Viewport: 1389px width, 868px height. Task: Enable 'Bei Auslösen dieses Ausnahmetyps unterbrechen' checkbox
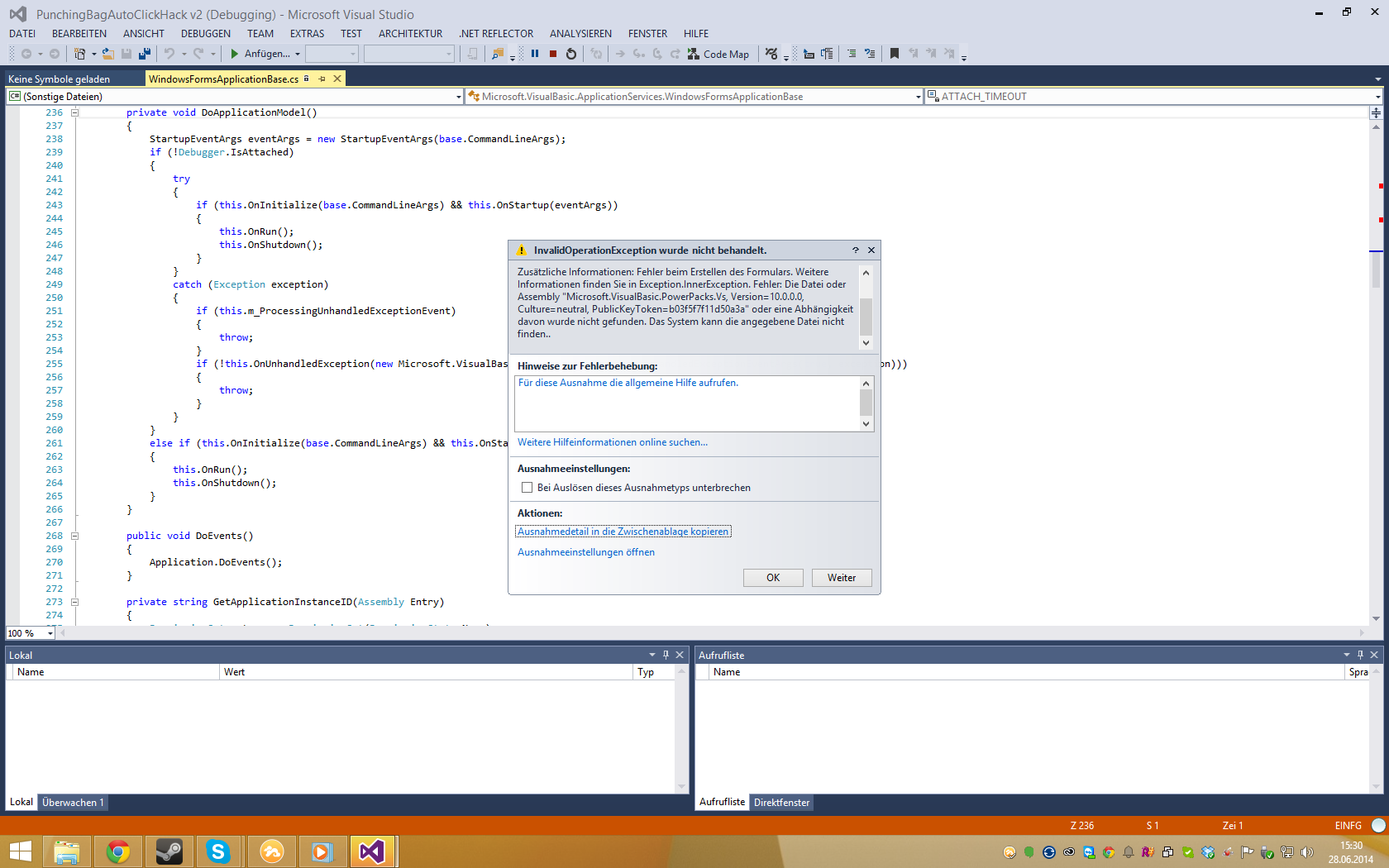tap(527, 488)
